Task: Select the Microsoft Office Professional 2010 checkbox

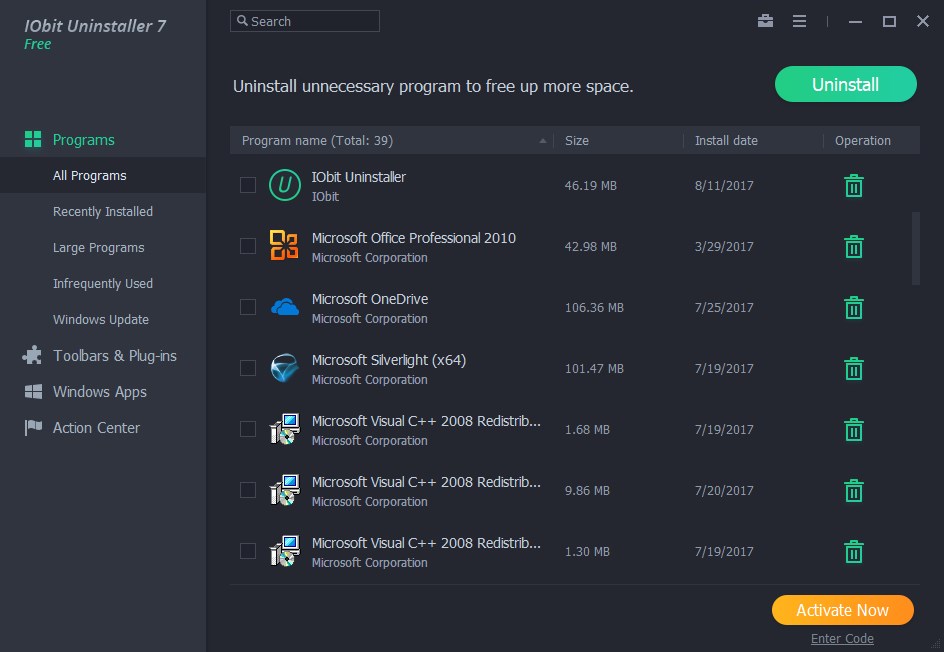Action: [248, 246]
